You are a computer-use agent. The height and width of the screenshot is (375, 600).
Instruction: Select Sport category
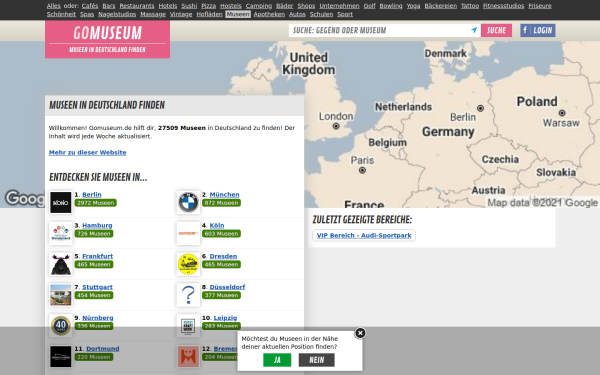click(x=345, y=14)
